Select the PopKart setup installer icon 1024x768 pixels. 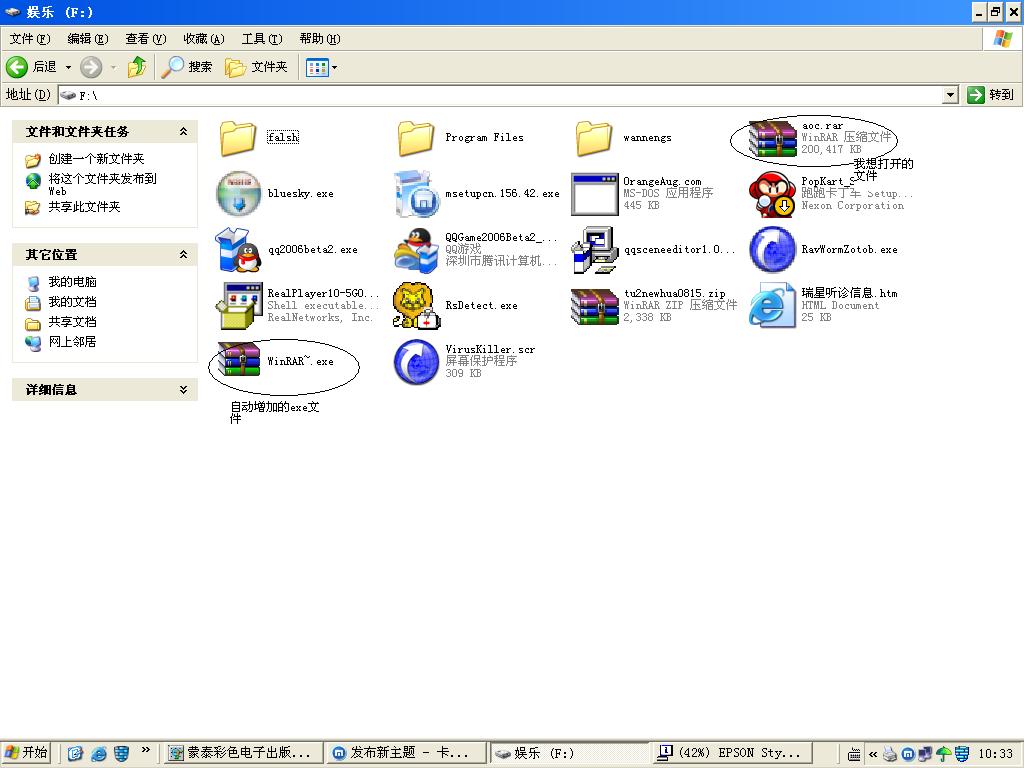tap(773, 193)
